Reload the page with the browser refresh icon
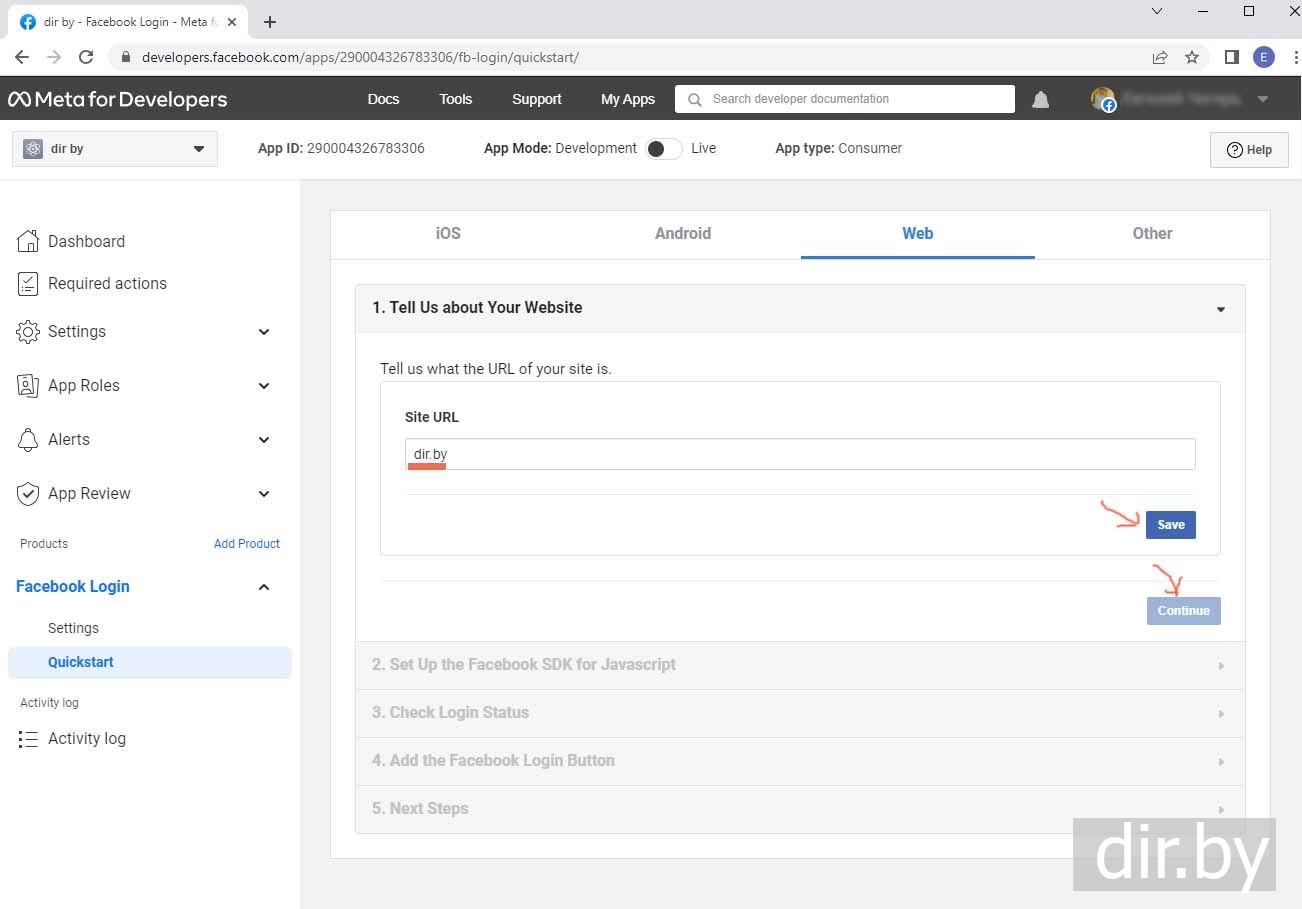1302x909 pixels. coord(86,57)
